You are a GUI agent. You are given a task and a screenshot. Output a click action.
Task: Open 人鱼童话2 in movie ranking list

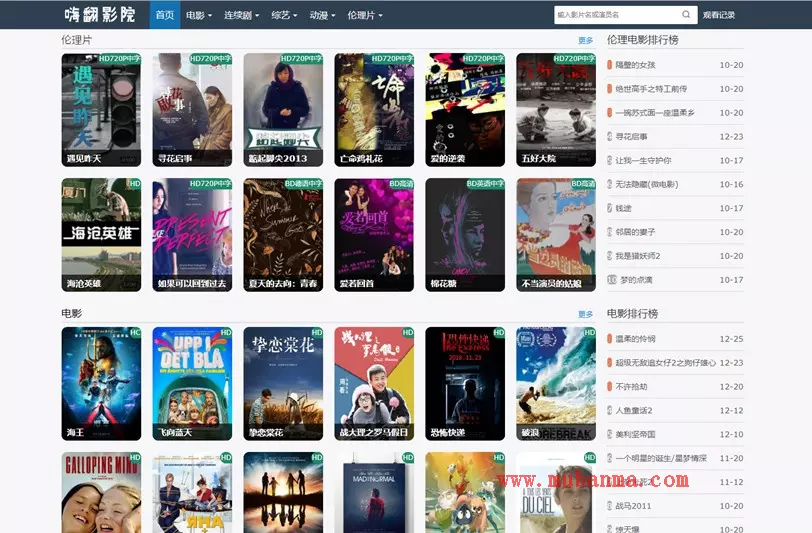tap(634, 411)
